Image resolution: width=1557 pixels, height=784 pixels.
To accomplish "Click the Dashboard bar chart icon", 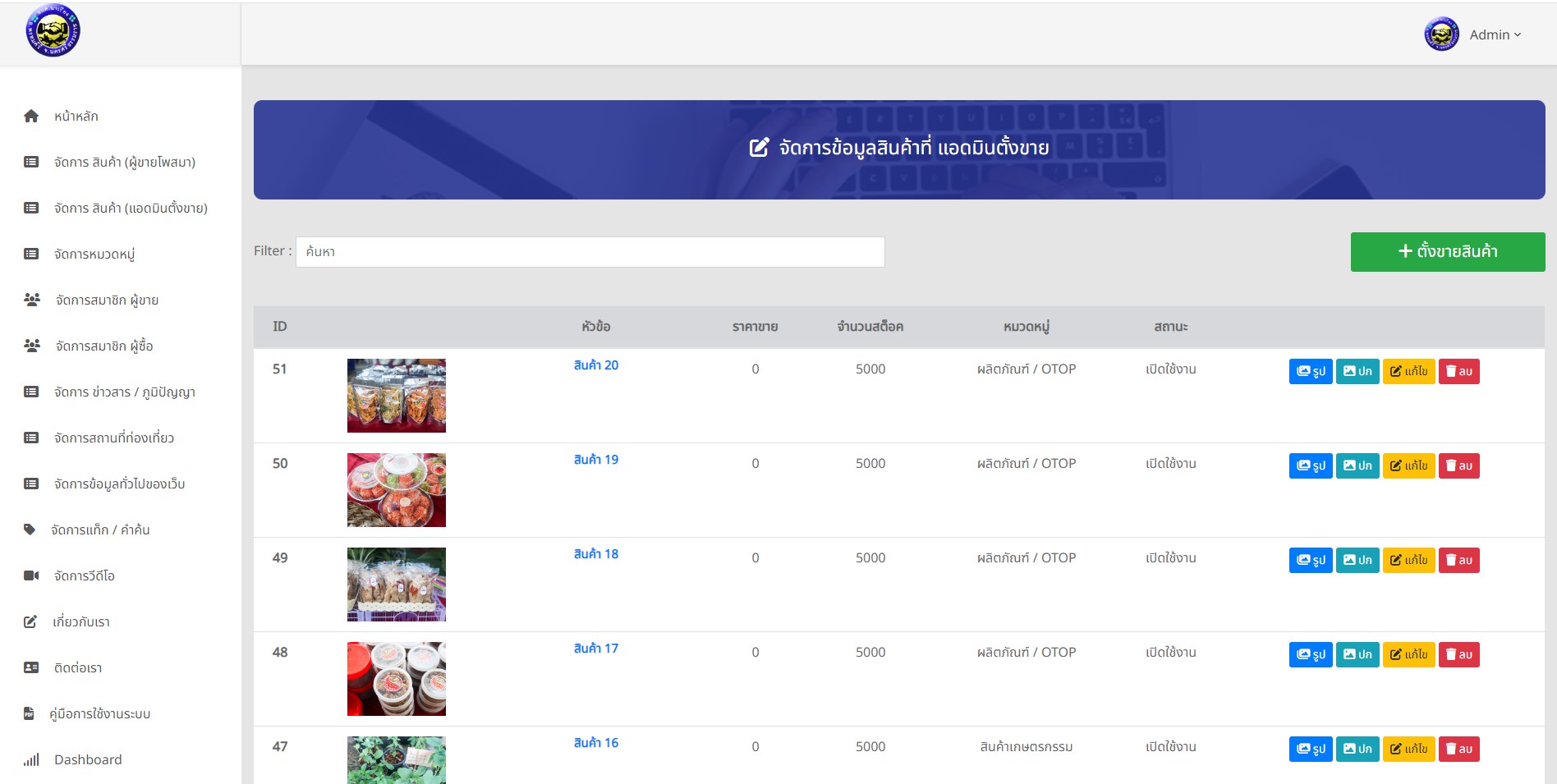I will tap(31, 760).
